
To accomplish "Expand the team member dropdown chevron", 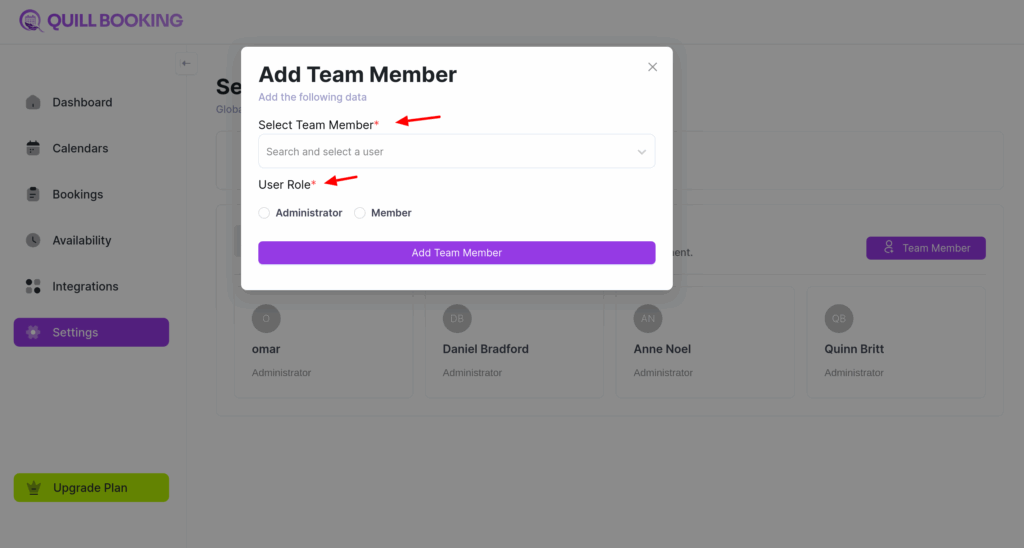I will click(642, 152).
